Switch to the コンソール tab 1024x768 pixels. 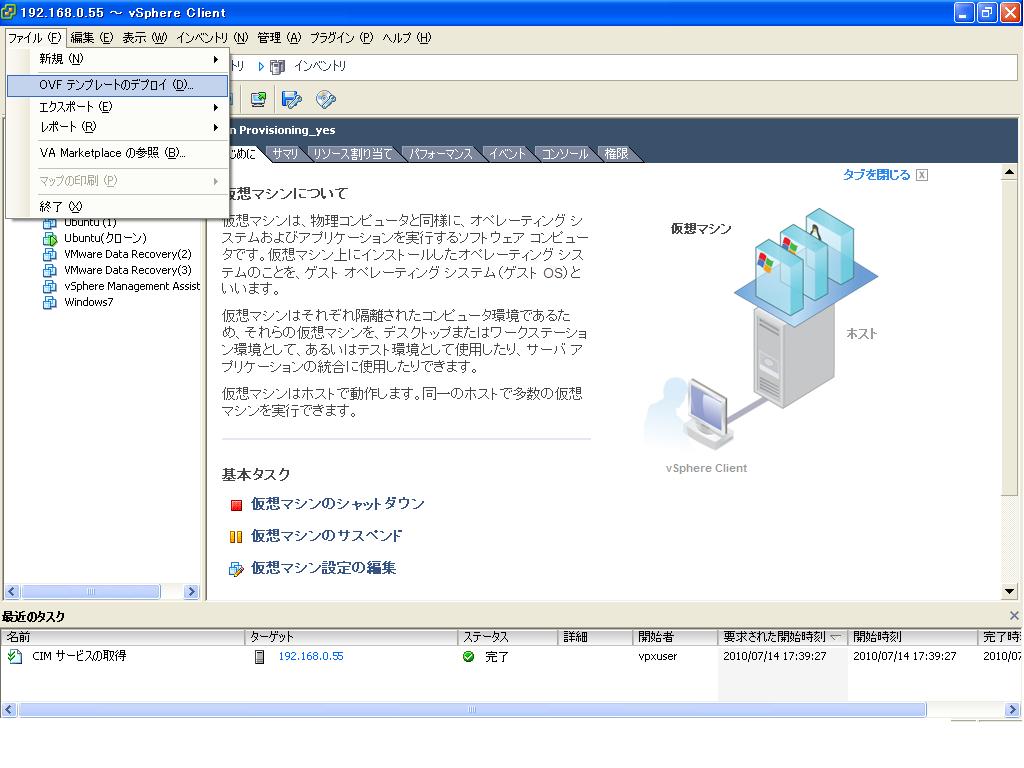point(565,154)
